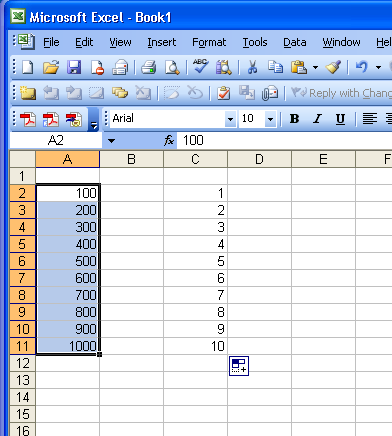392x436 pixels.
Task: Click the Permission icon with red stop sign
Action: click(x=97, y=68)
